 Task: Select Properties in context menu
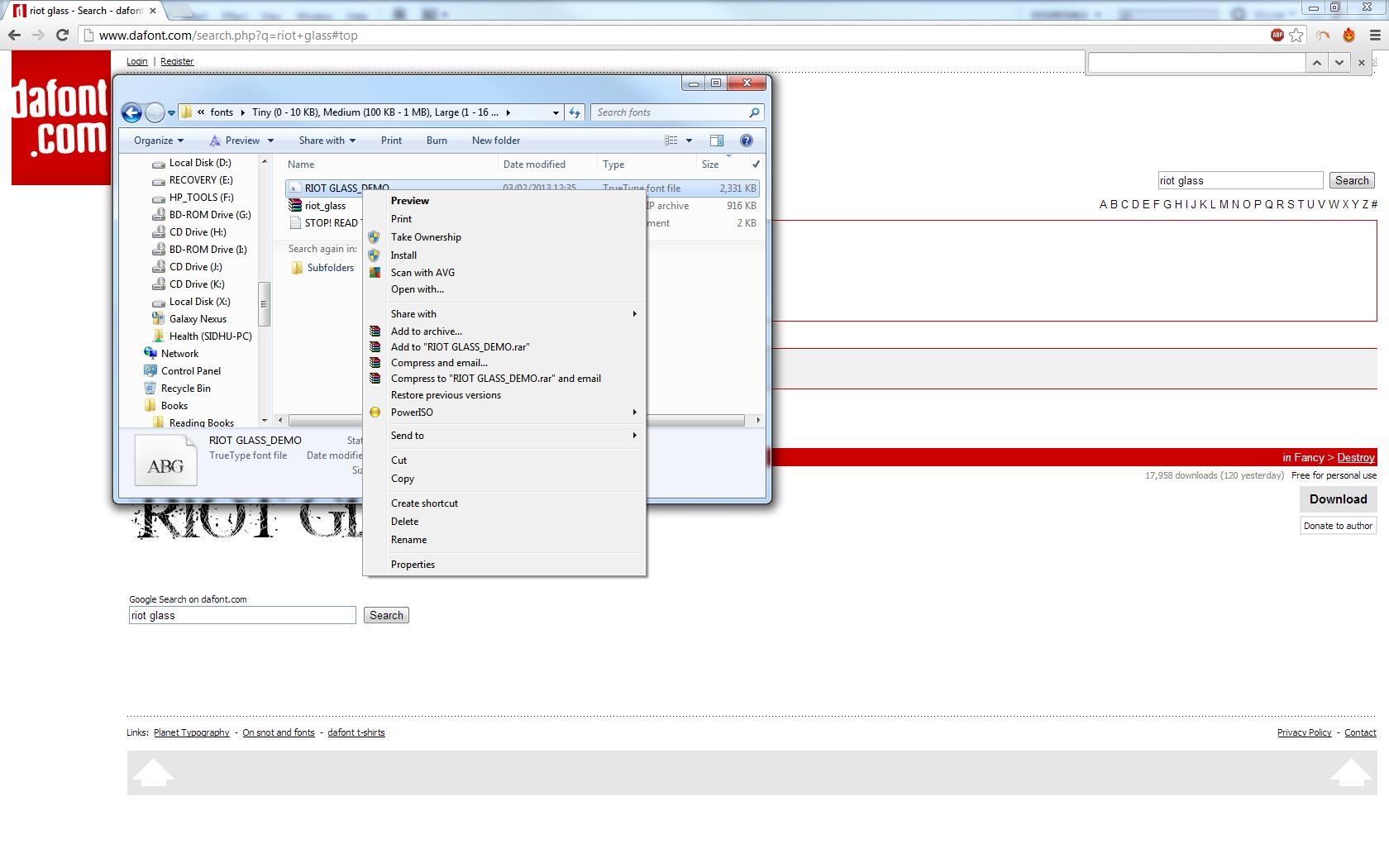click(x=413, y=565)
